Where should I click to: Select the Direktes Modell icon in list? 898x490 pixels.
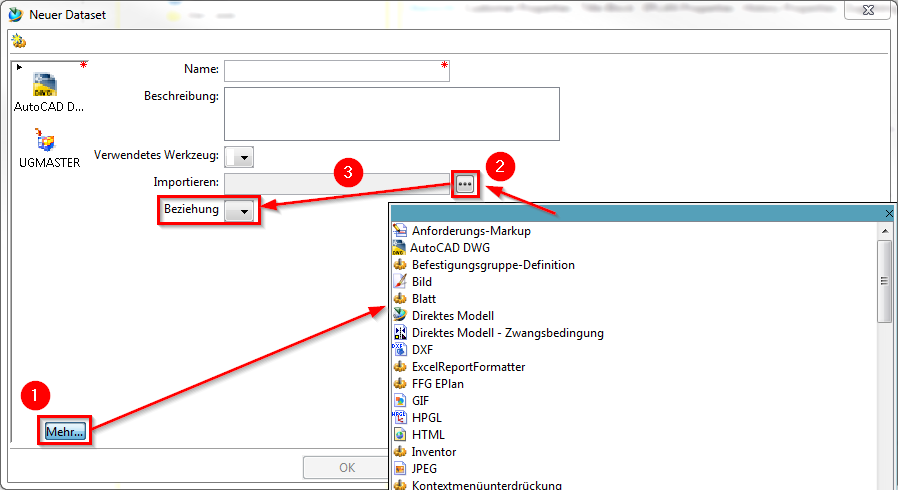[x=400, y=315]
